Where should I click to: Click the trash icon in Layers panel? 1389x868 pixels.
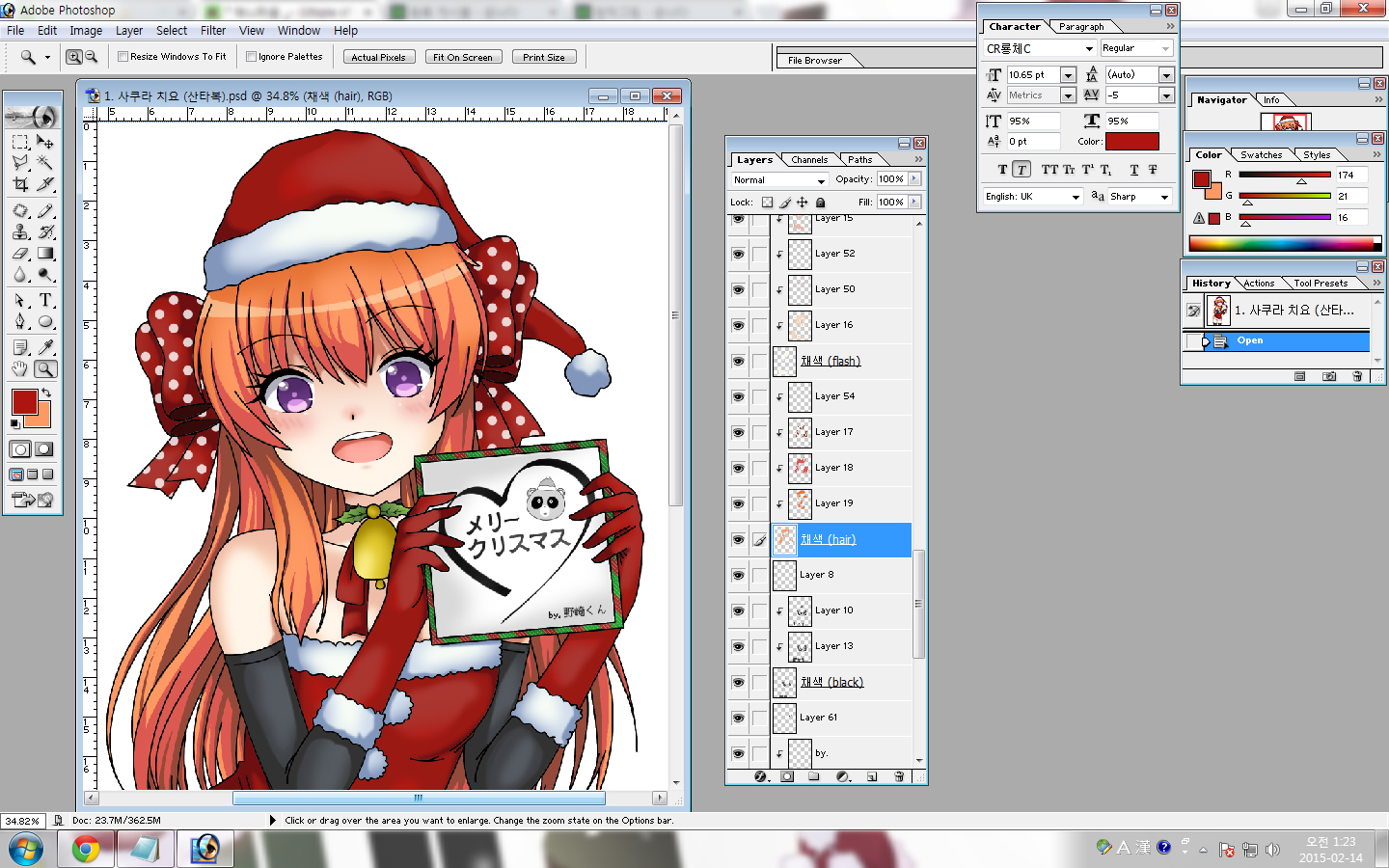pyautogui.click(x=899, y=776)
